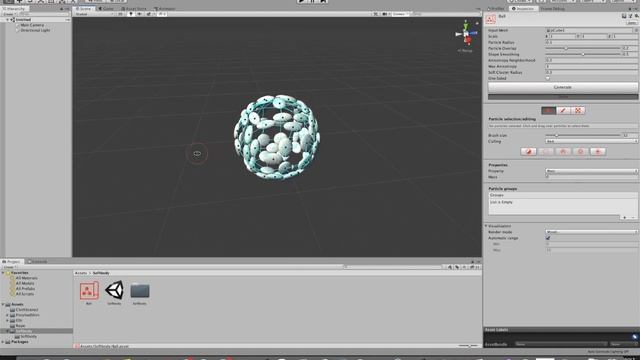Toggle the Automatic range checkbox
This screenshot has height=360, width=640.
[548, 238]
